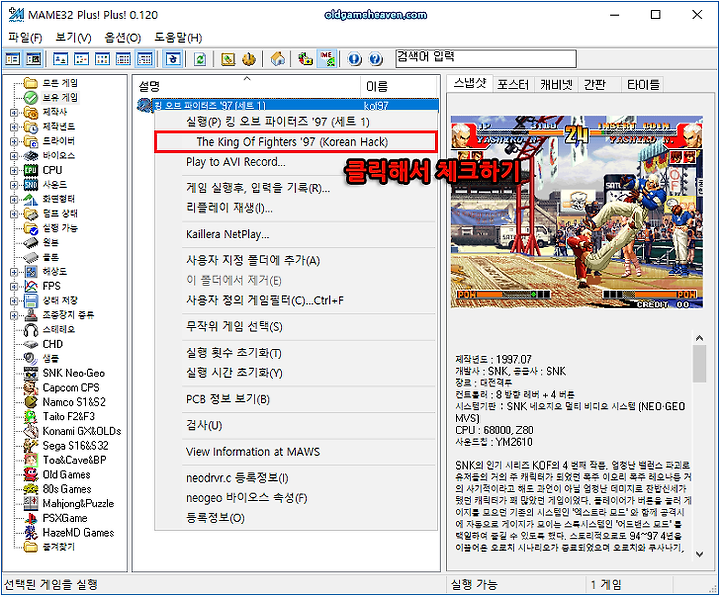
Task: Open SNK Neo-Geo folder
Action: coord(73,373)
